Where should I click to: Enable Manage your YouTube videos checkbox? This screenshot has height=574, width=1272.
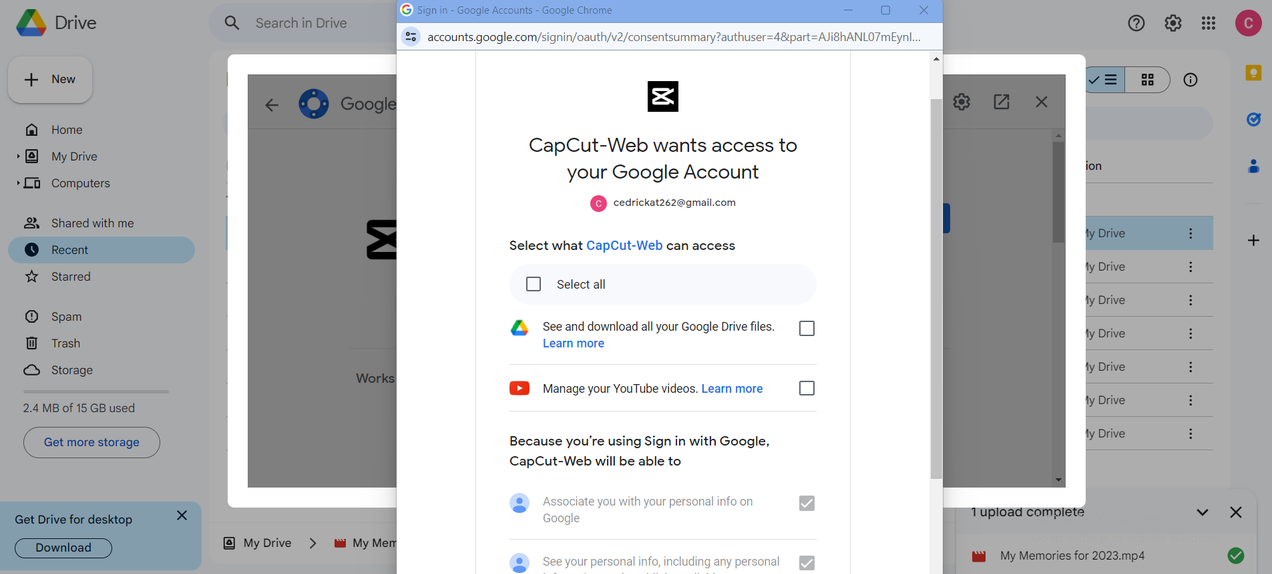click(807, 388)
